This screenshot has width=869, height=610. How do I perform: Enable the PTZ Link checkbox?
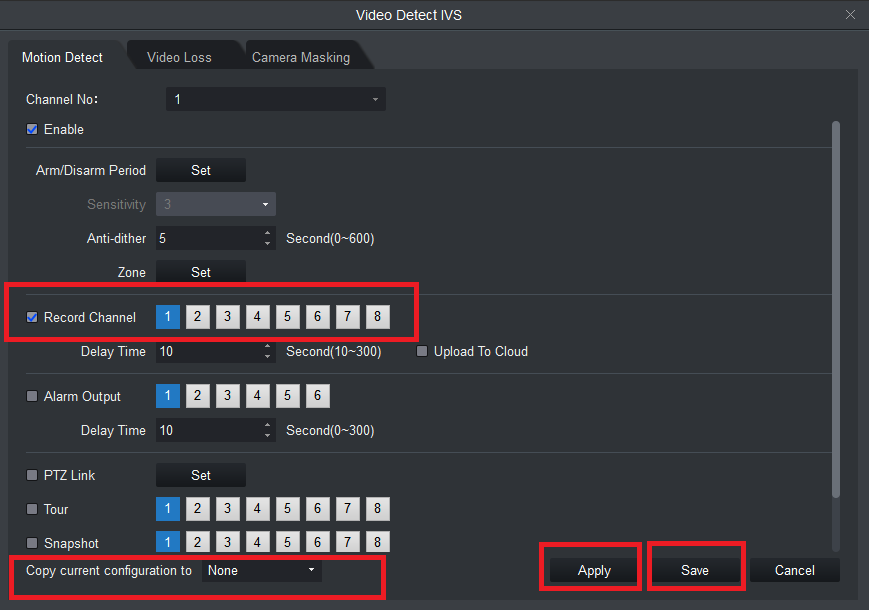(x=32, y=475)
